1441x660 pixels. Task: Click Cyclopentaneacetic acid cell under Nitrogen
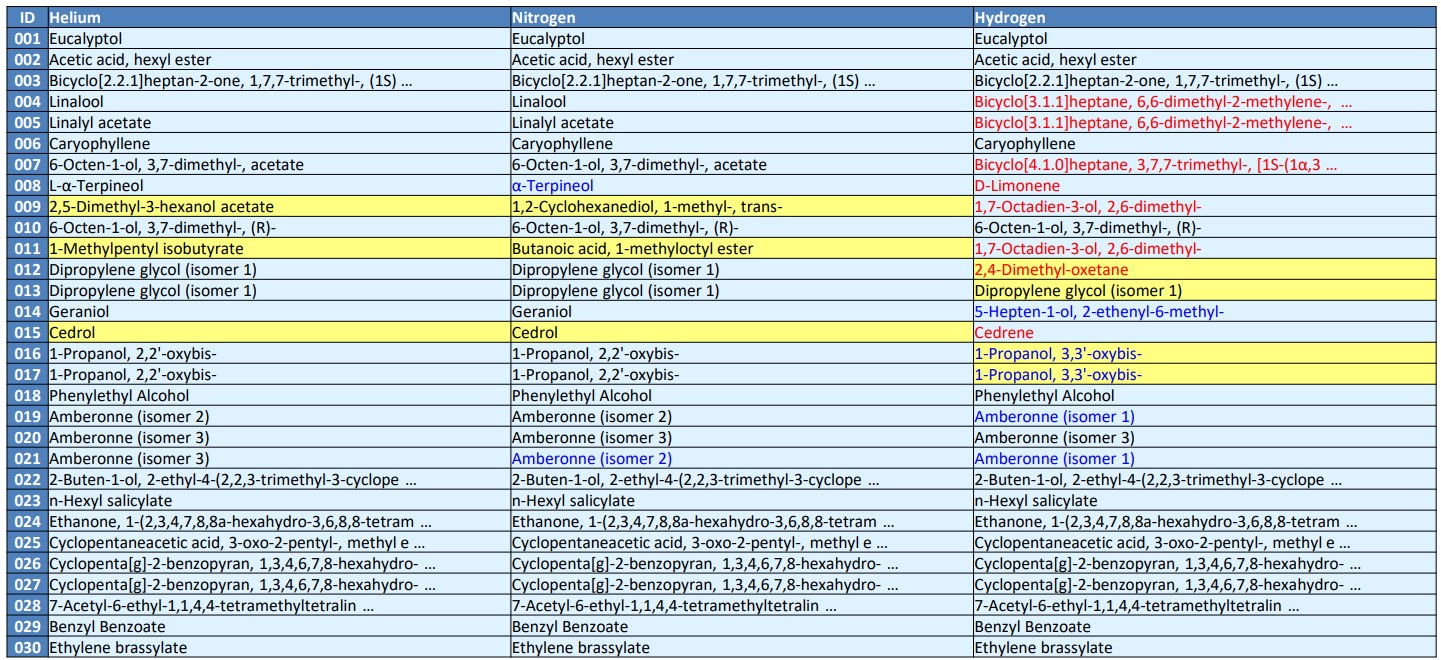tap(741, 543)
